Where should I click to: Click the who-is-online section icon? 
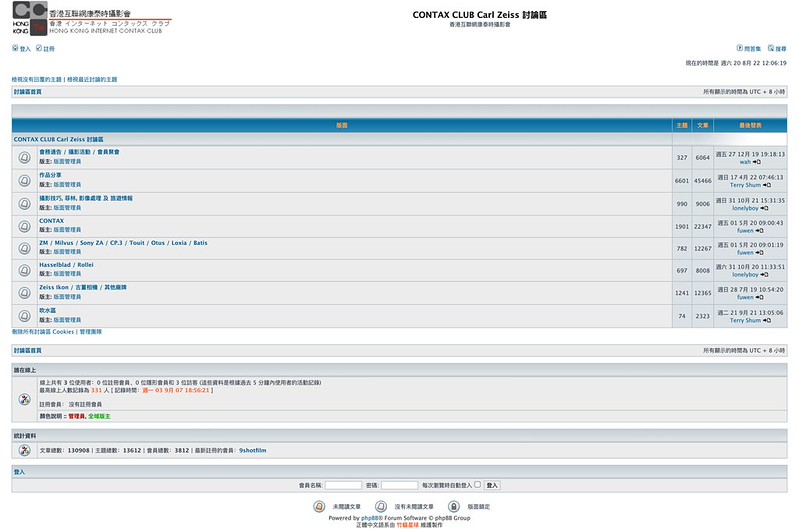coord(24,399)
